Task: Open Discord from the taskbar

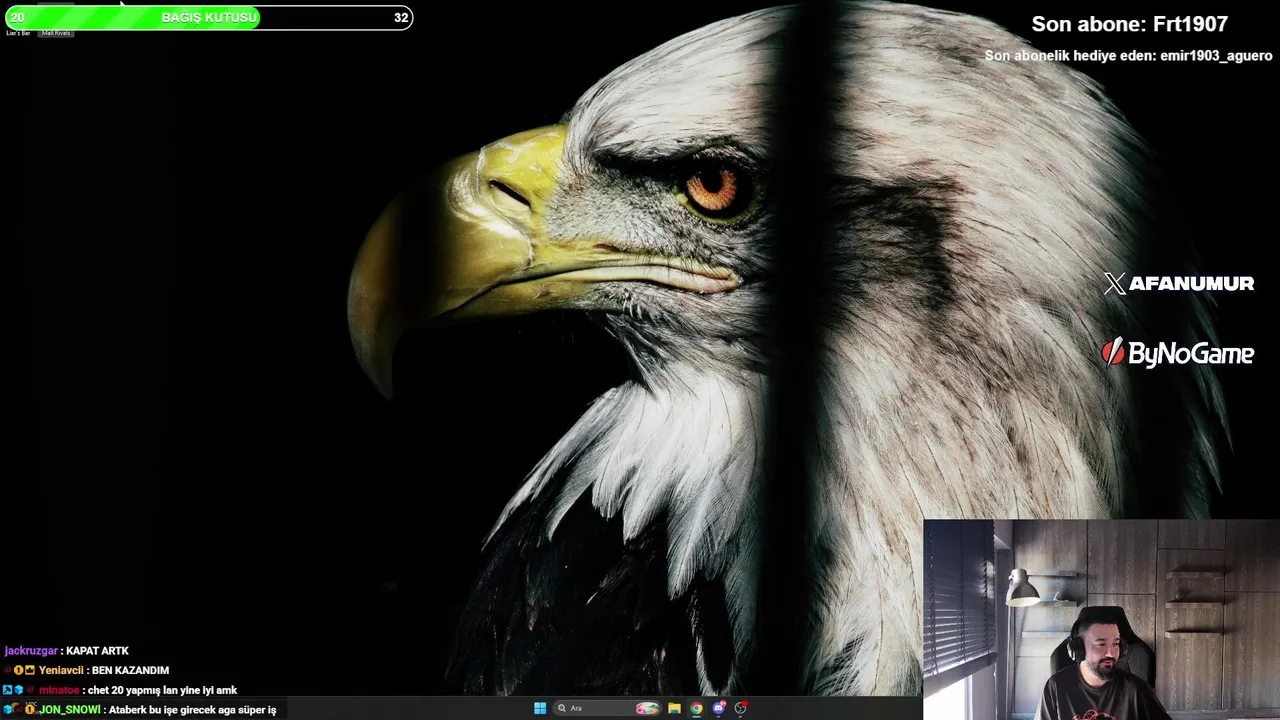Action: (x=718, y=708)
